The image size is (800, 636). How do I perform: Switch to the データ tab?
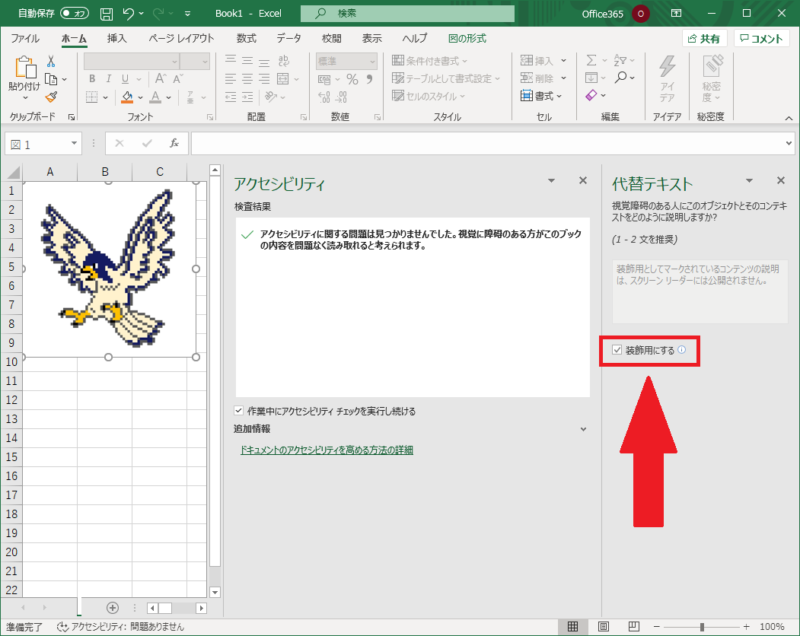[289, 39]
